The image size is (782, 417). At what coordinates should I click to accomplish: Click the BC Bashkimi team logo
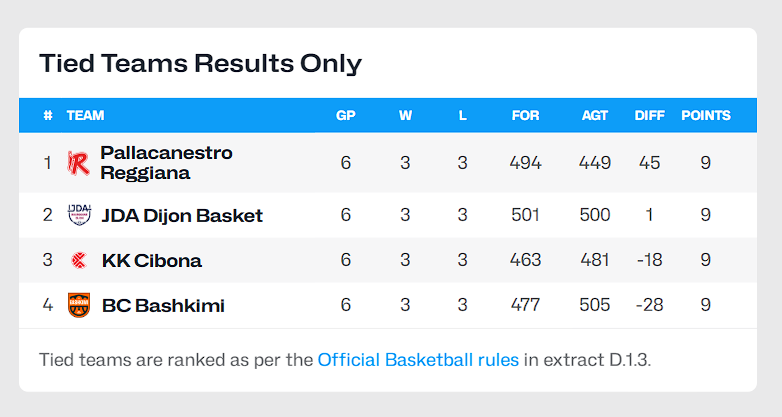[79, 305]
